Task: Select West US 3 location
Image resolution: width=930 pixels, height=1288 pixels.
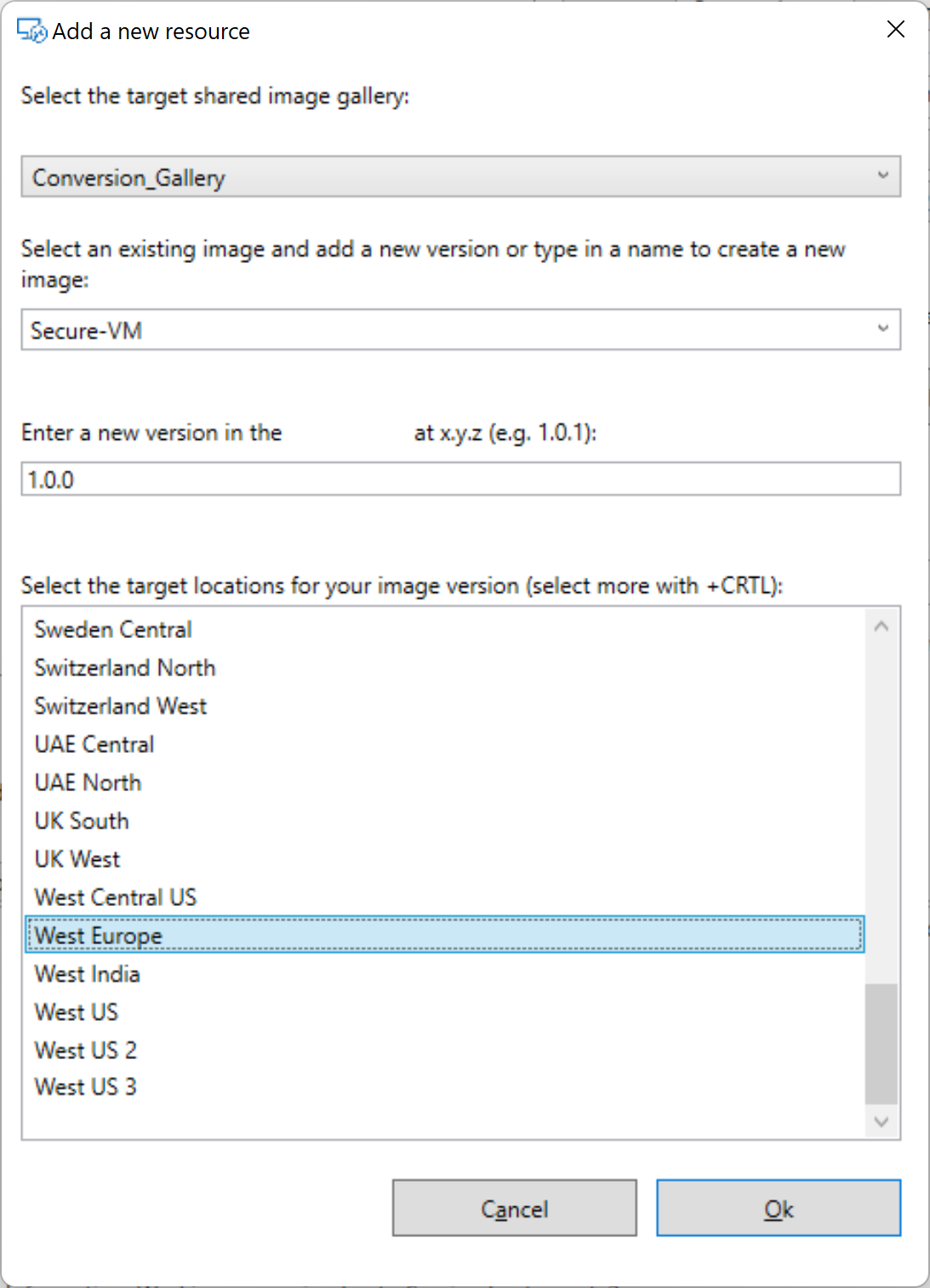Action: click(444, 1087)
